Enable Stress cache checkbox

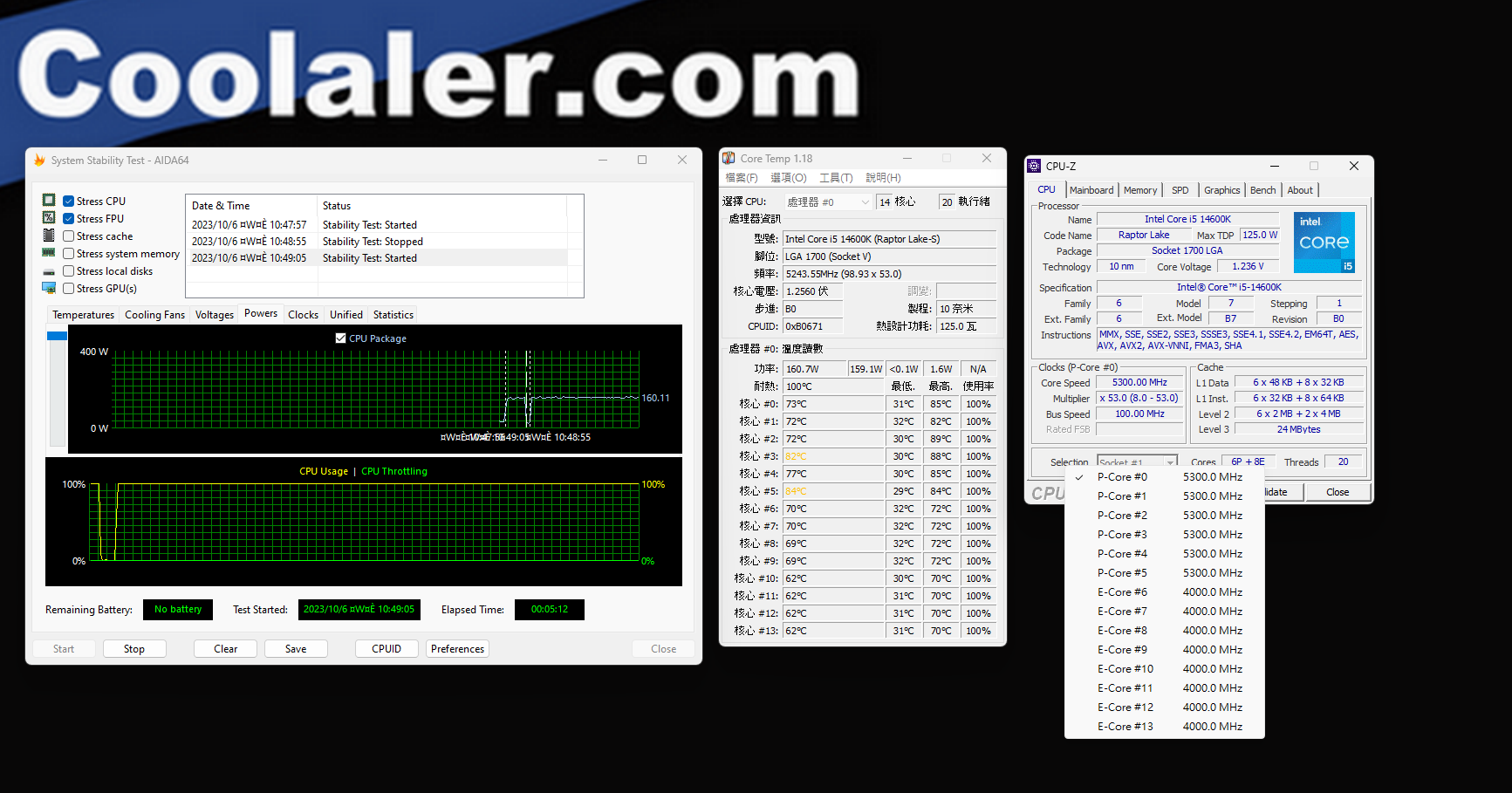(68, 236)
